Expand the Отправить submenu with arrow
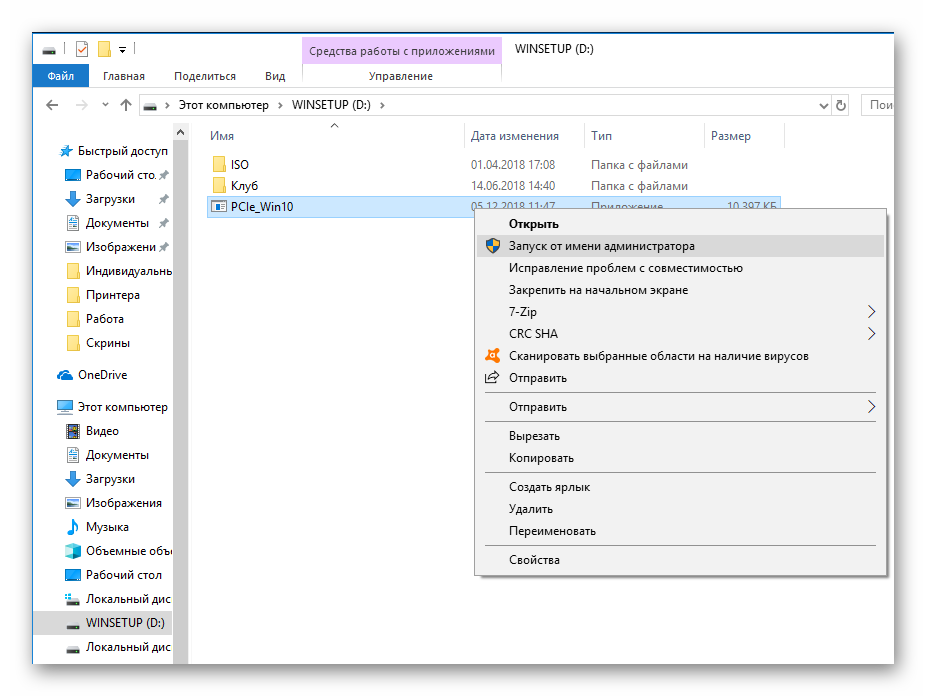Image resolution: width=926 pixels, height=696 pixels. coord(680,407)
